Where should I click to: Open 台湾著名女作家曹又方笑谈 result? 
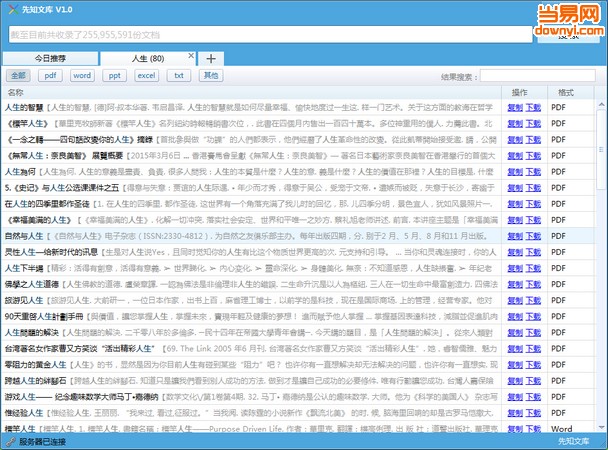(x=79, y=349)
